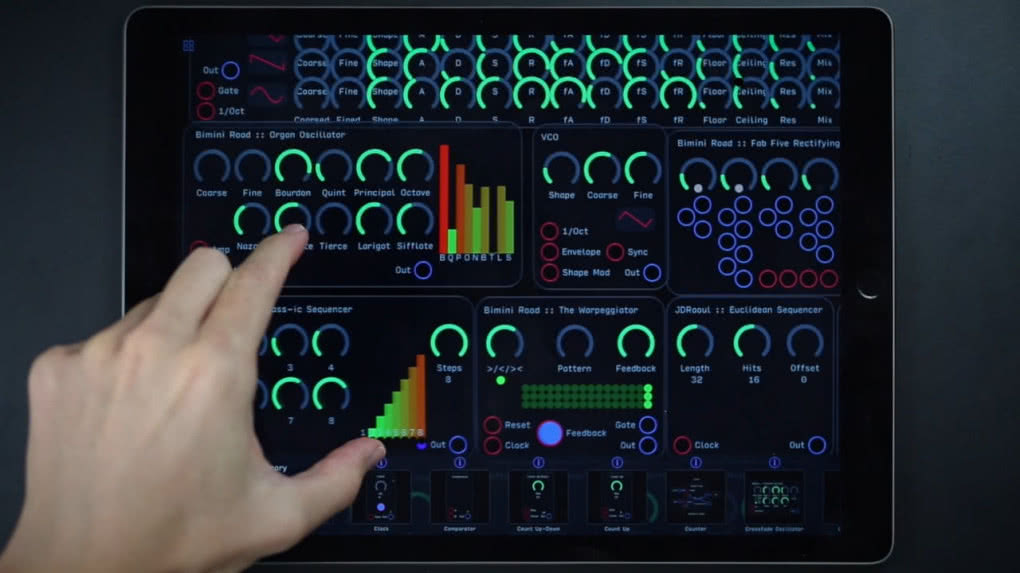
Task: Add the Comparator module from library
Action: [x=460, y=498]
